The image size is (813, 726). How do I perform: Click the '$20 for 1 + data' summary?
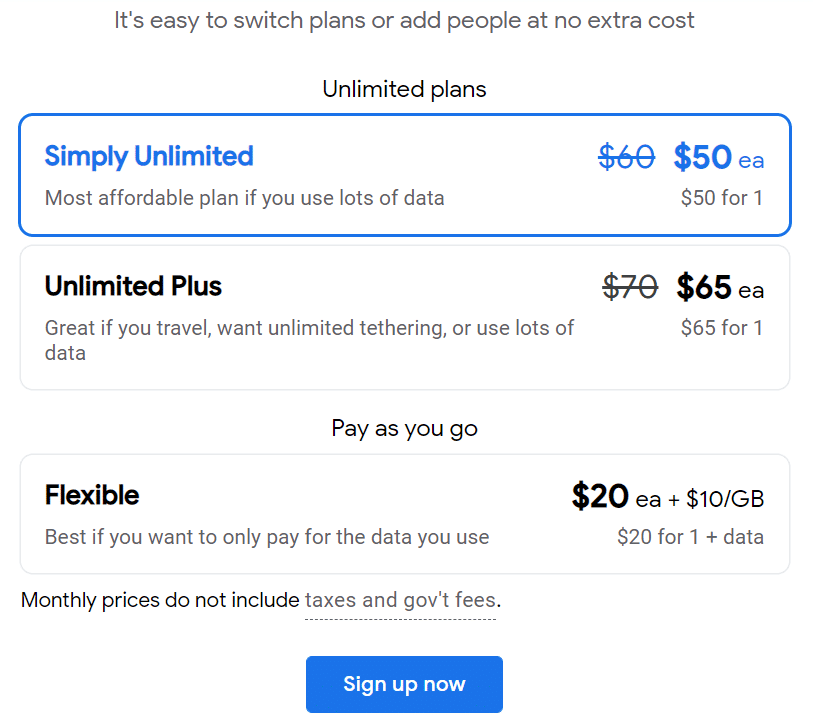pyautogui.click(x=690, y=537)
